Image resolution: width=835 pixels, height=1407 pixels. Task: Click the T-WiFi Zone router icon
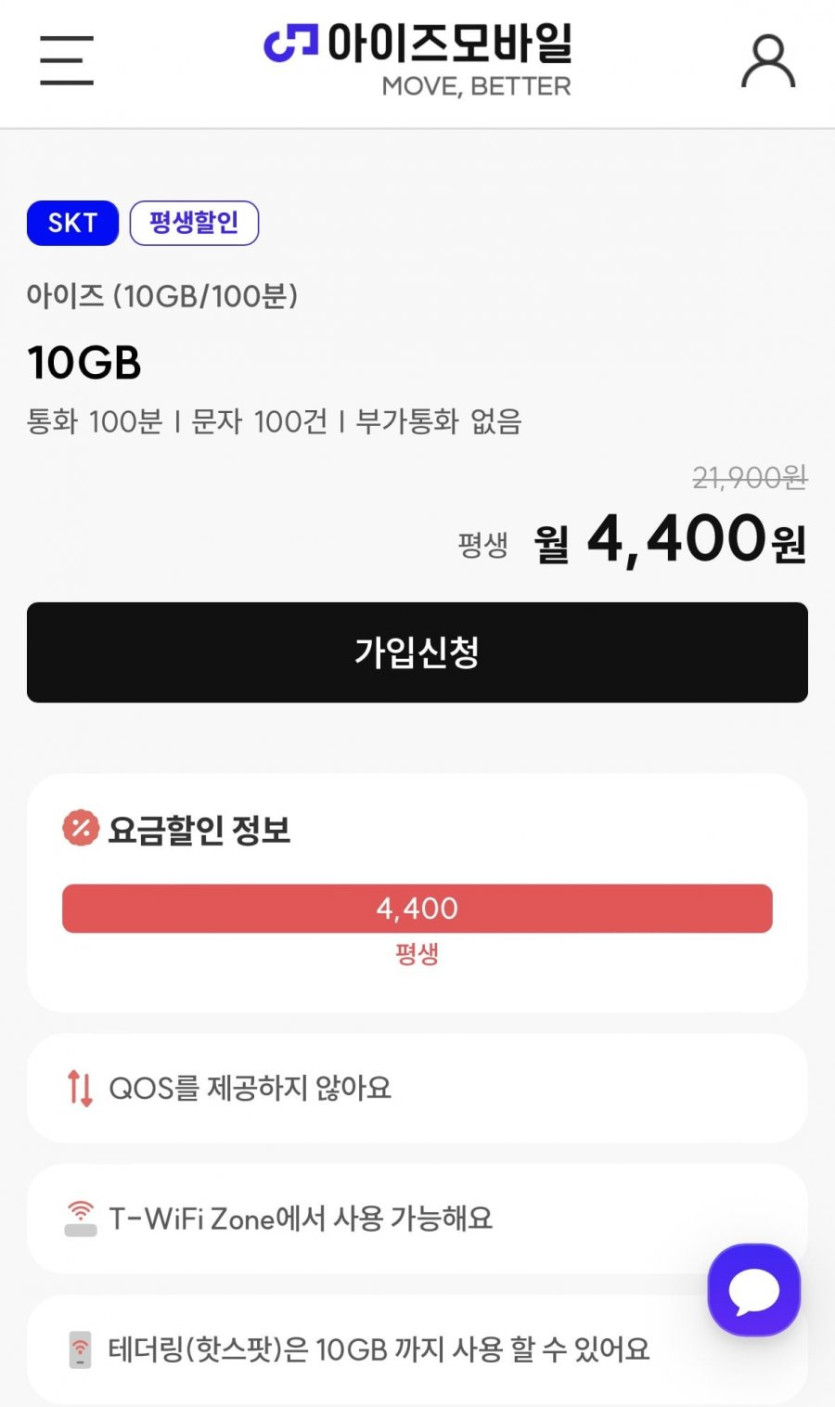(x=80, y=1219)
